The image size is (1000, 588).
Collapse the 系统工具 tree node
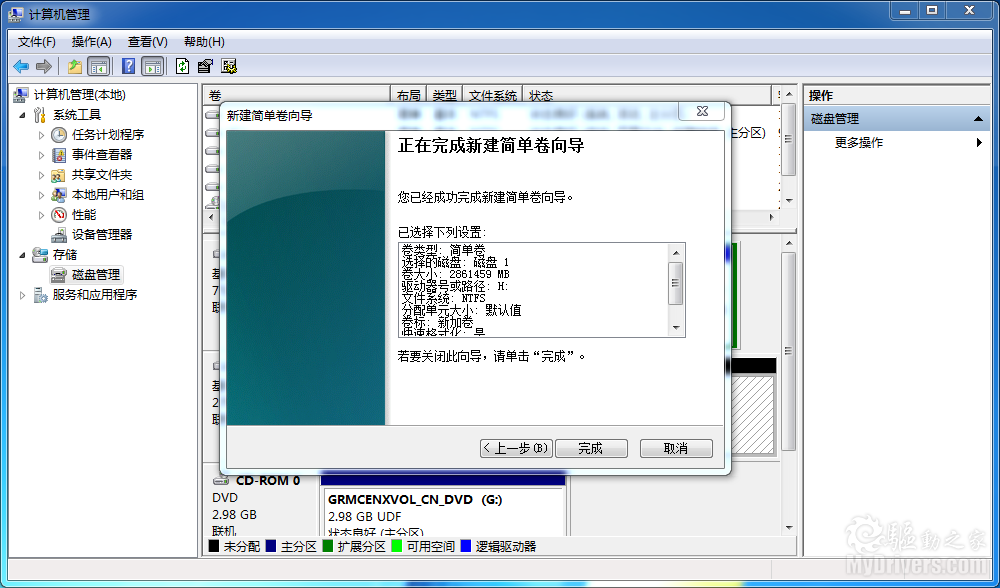pos(25,115)
